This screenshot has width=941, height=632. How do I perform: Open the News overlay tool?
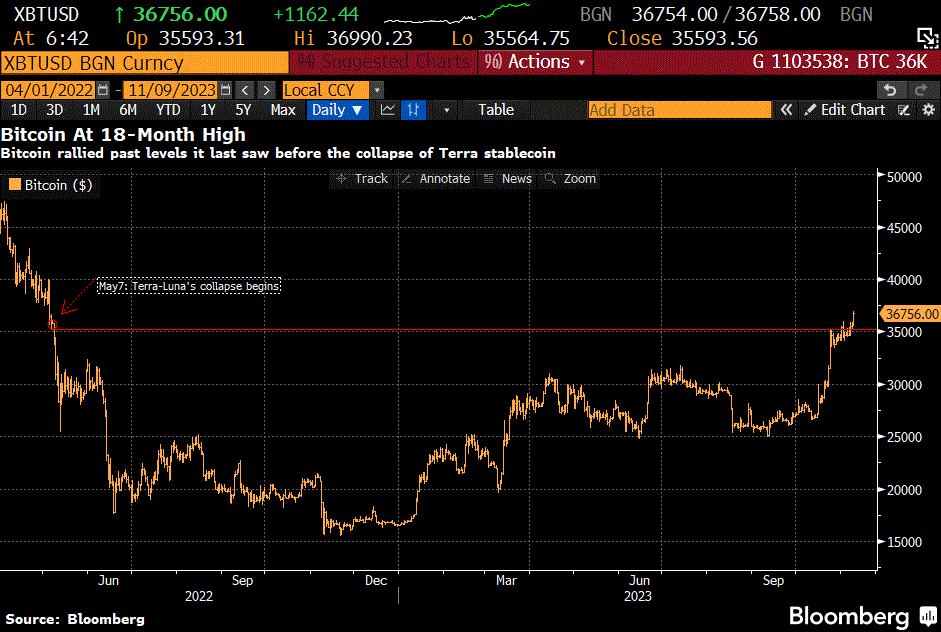tap(508, 179)
